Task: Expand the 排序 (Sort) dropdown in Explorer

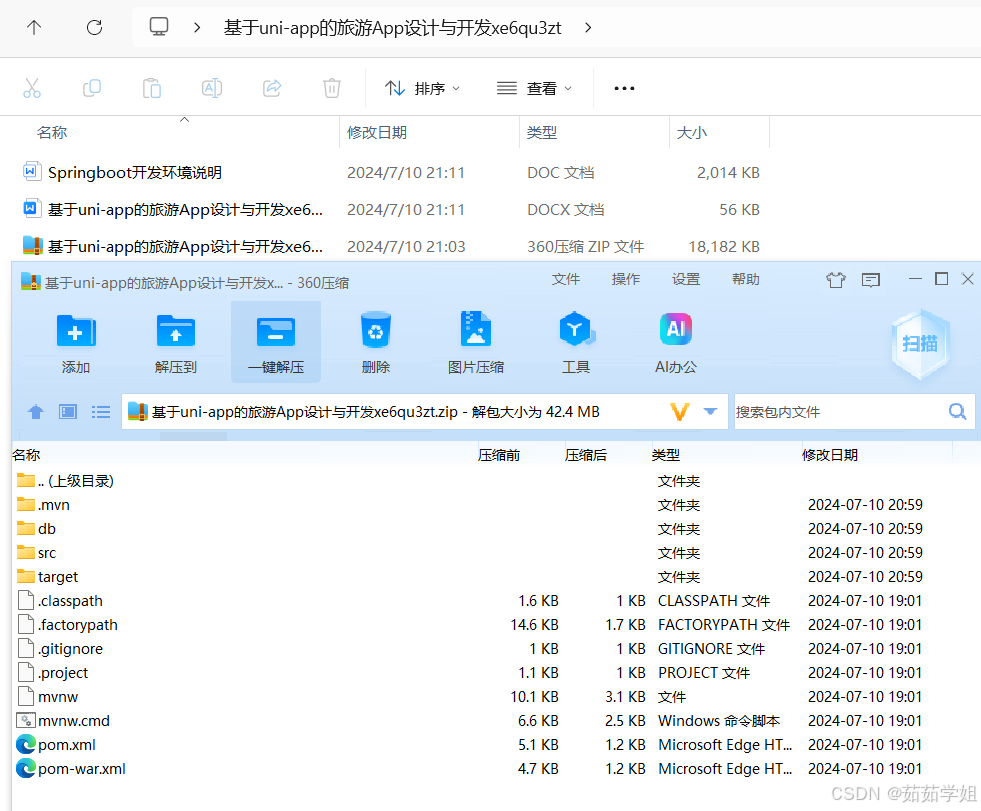Action: (x=423, y=88)
